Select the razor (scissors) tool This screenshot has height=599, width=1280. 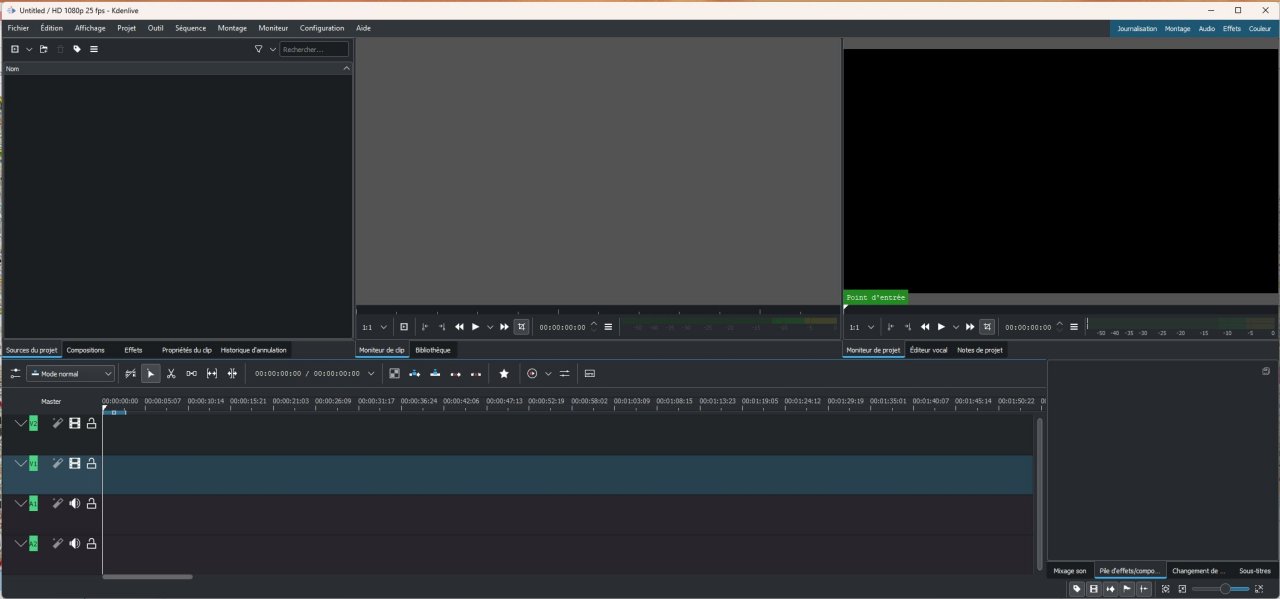(x=171, y=374)
